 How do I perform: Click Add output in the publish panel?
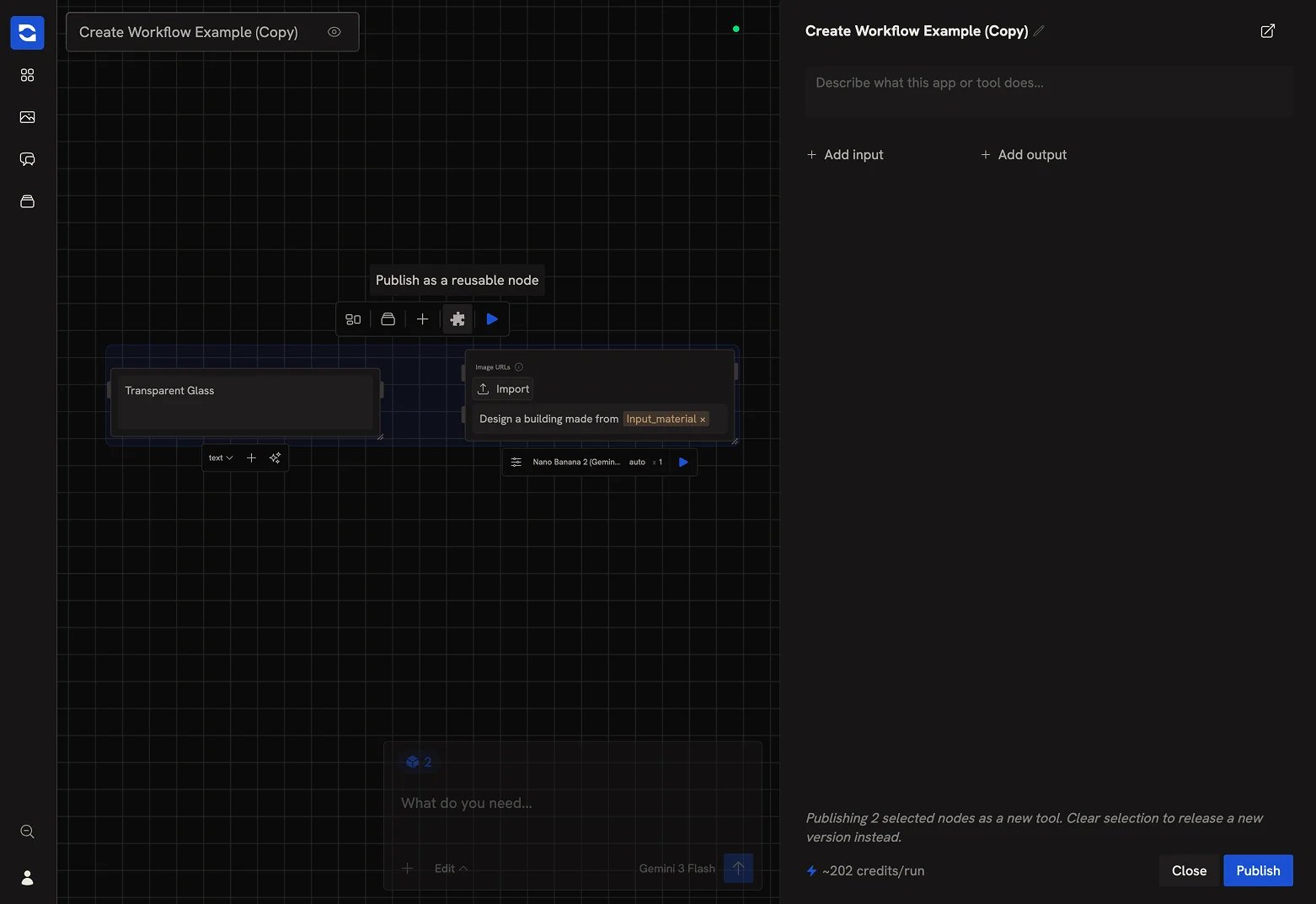pos(1024,154)
